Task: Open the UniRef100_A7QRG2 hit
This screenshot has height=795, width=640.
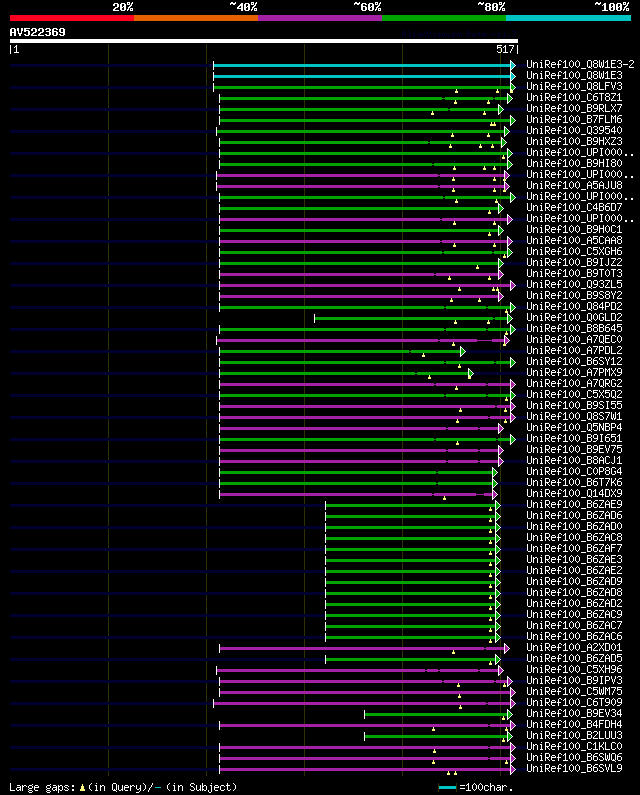Action: (x=574, y=383)
